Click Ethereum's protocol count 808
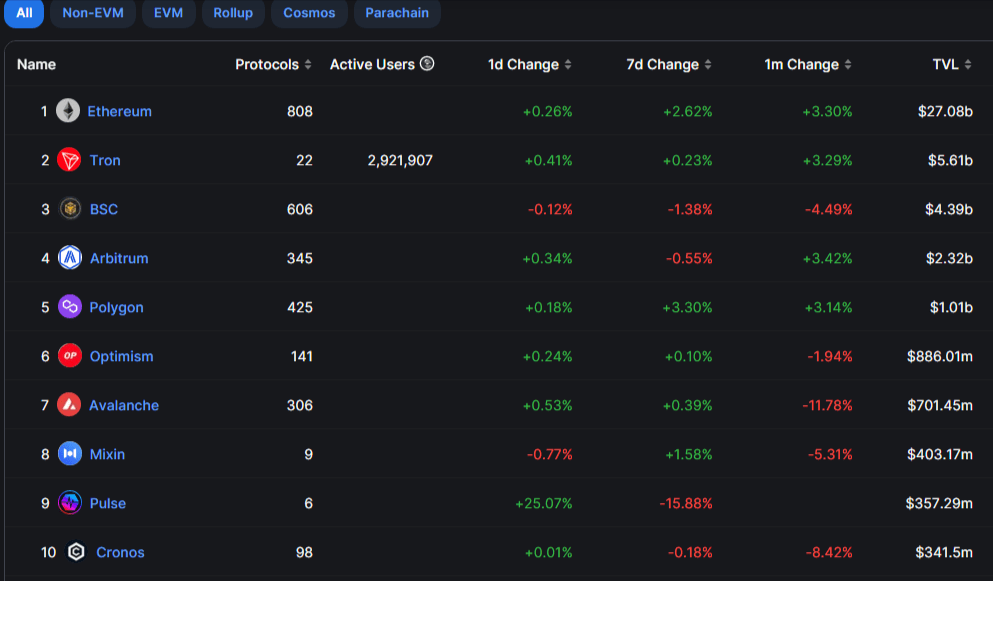The width and height of the screenshot is (993, 618). (300, 111)
